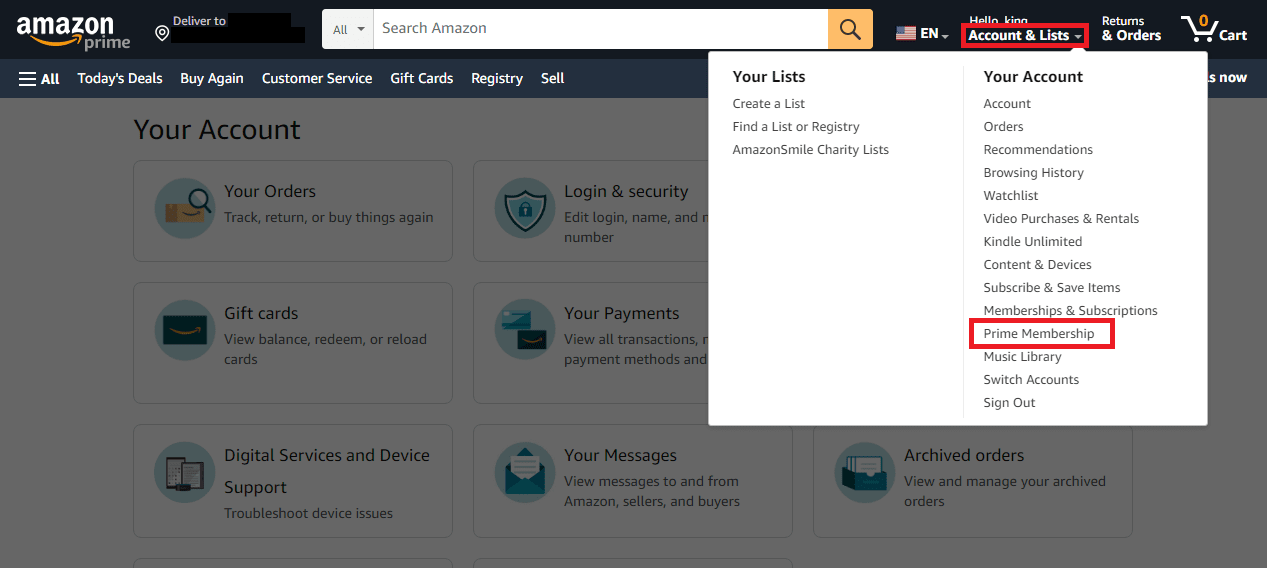1267x568 pixels.
Task: Open Registry in nav bar
Action: click(497, 78)
